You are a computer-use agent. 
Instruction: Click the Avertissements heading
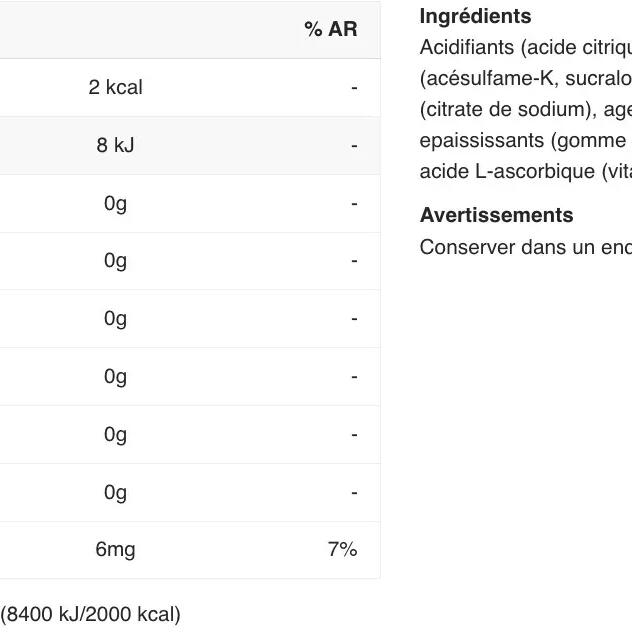click(x=496, y=216)
